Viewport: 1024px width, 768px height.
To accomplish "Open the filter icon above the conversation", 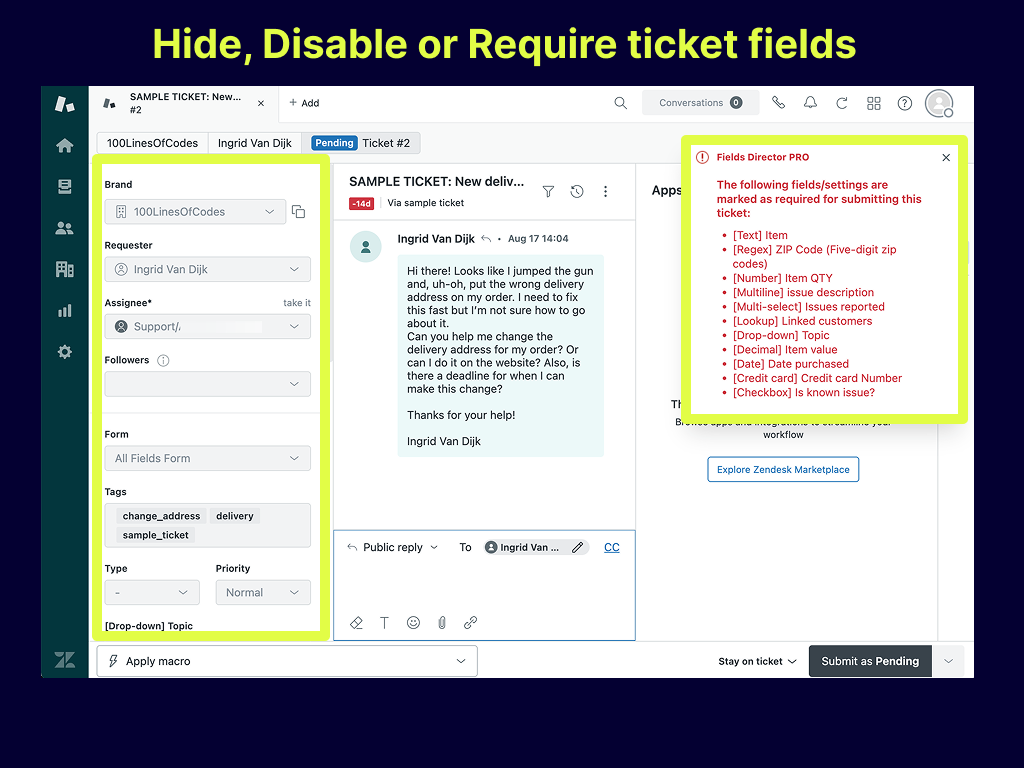I will tap(548, 191).
